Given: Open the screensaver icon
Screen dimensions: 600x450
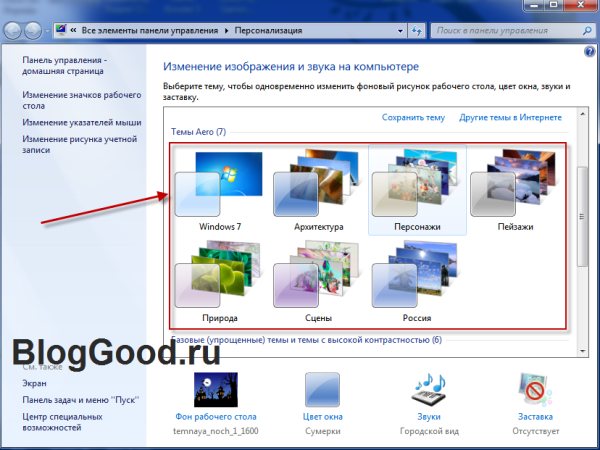Looking at the screenshot, I should pyautogui.click(x=535, y=390).
